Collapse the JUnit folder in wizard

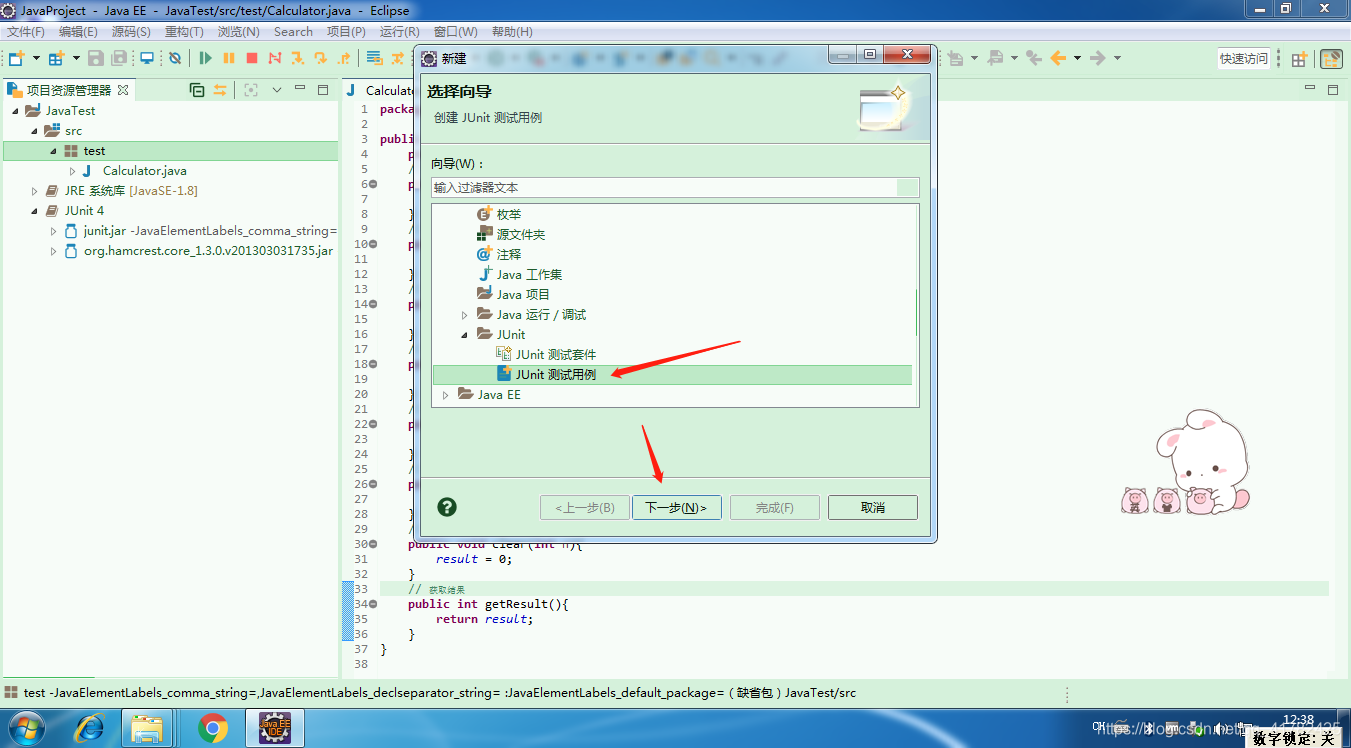464,335
